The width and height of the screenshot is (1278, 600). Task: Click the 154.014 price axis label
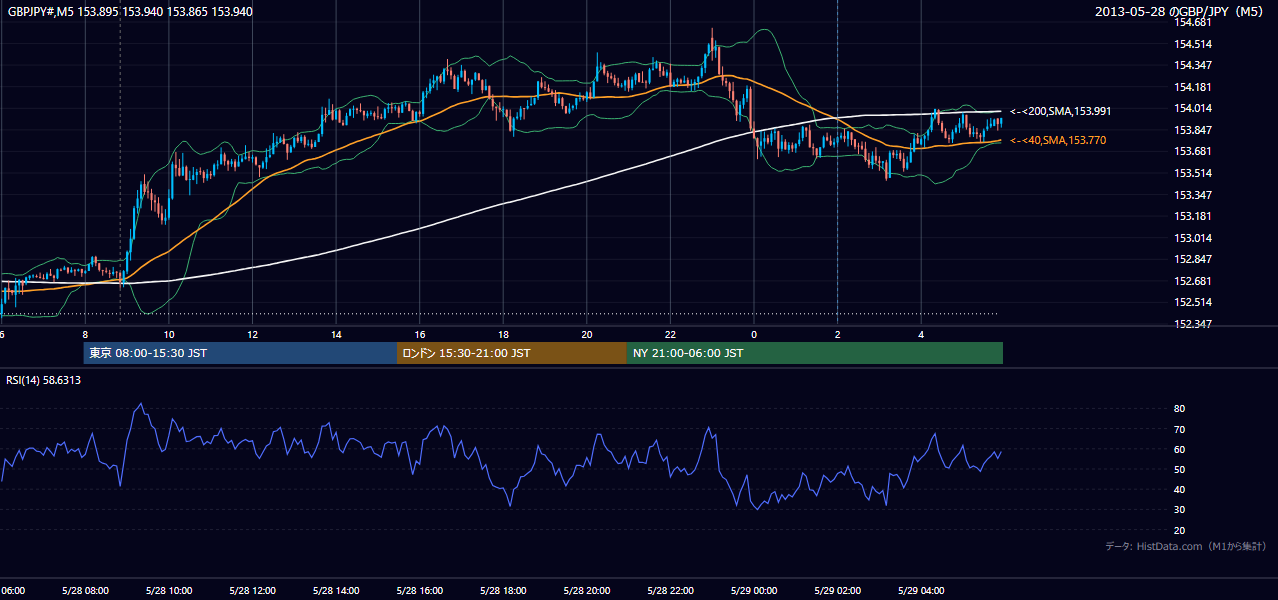(x=1193, y=108)
